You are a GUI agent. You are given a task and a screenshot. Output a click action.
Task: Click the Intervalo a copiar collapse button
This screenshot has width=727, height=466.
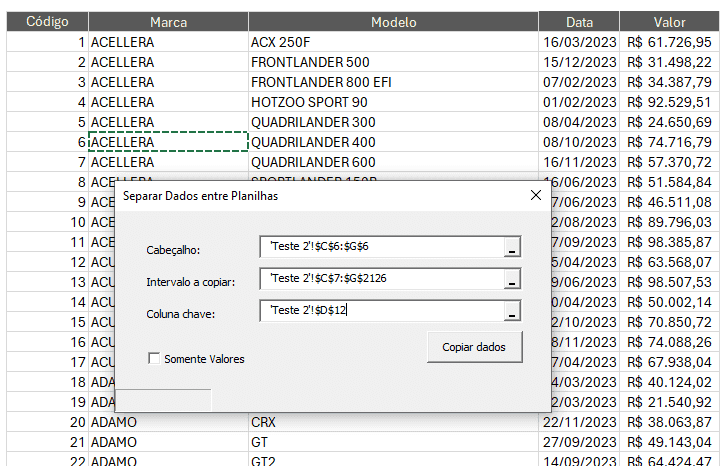(512, 281)
